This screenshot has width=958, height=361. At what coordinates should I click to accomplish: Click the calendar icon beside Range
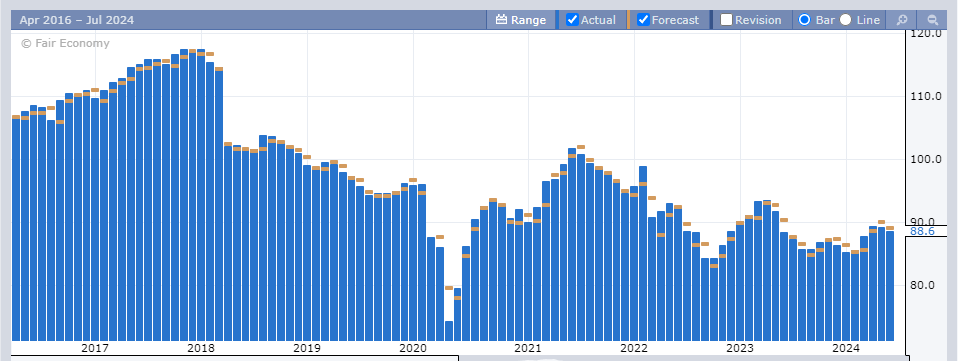[502, 20]
